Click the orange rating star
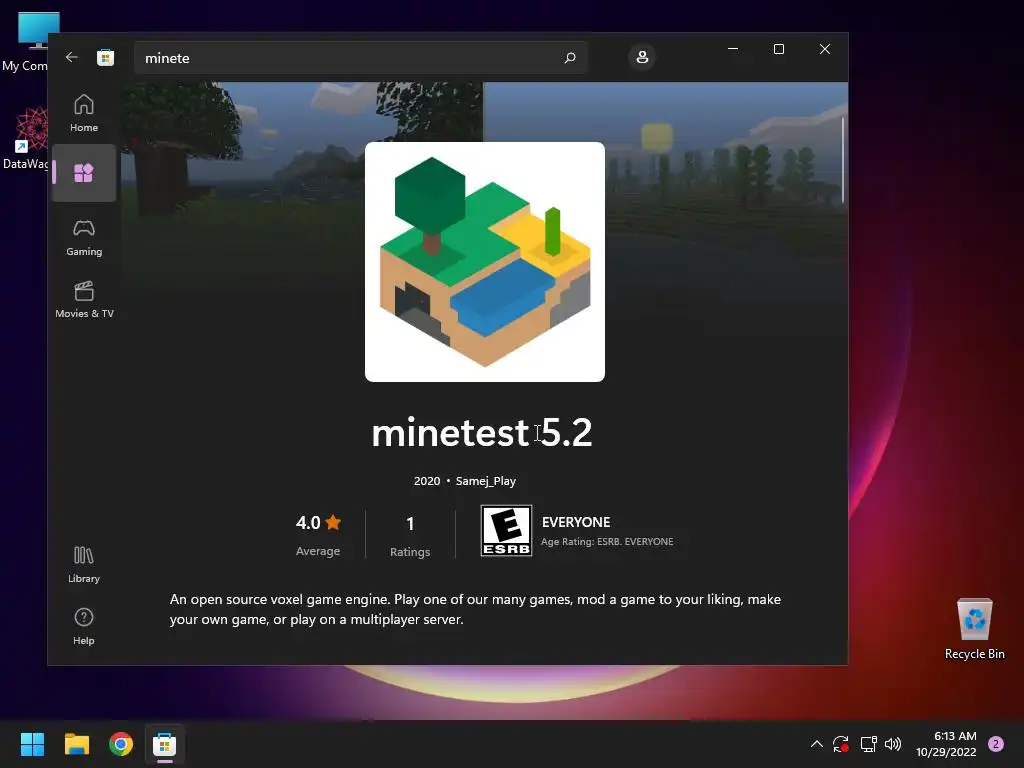The width and height of the screenshot is (1024, 768). click(333, 522)
